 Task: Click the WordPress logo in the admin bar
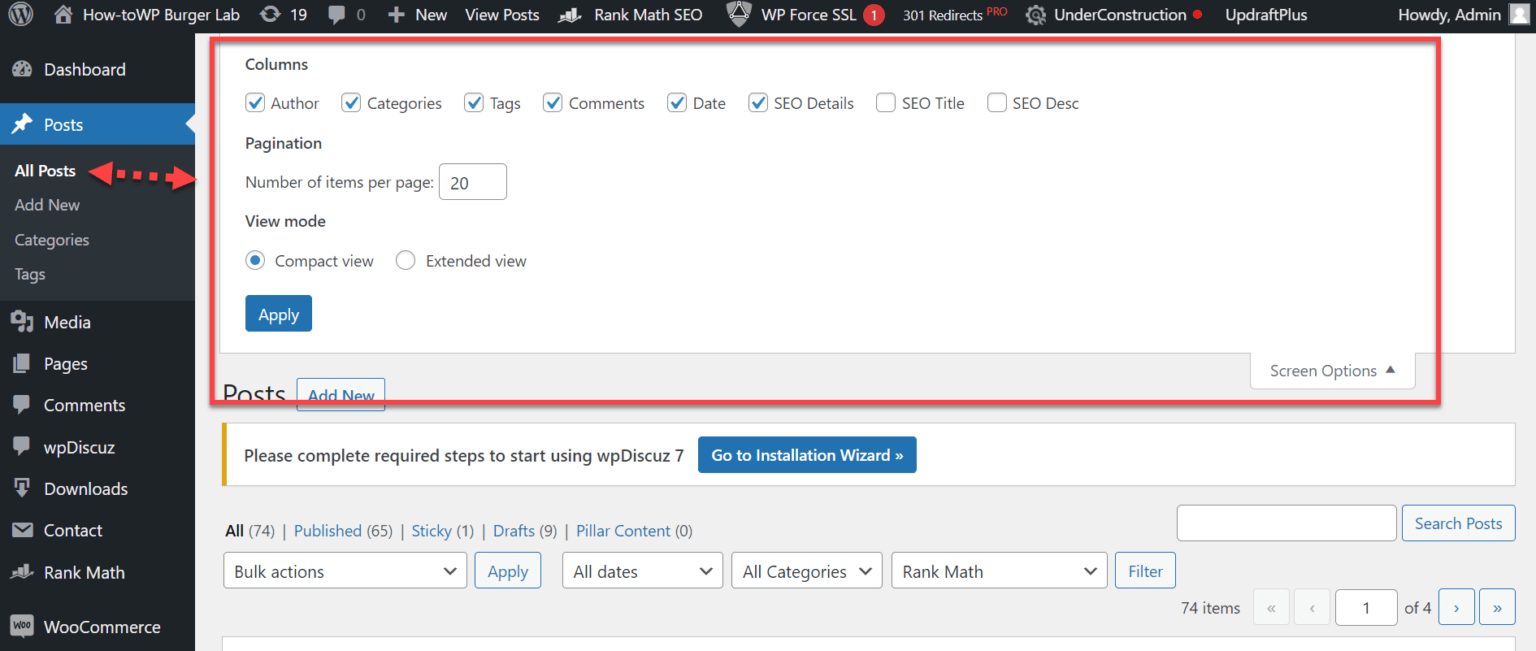click(x=21, y=14)
